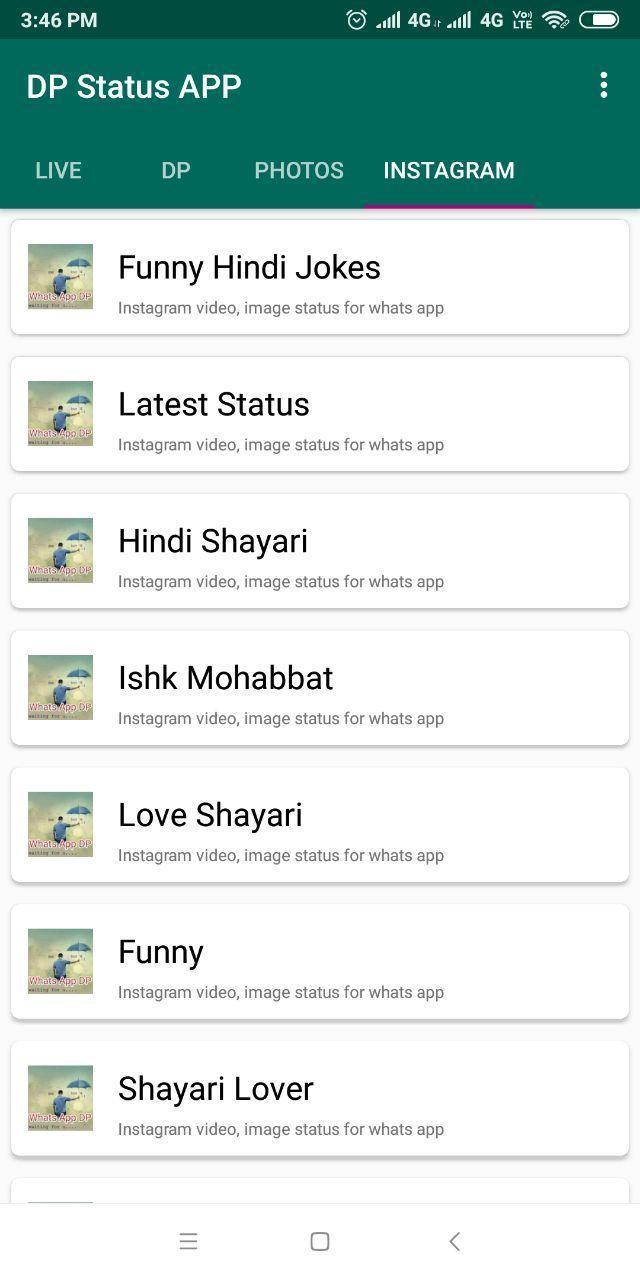Switch to the LIVE tab

pos(57,170)
